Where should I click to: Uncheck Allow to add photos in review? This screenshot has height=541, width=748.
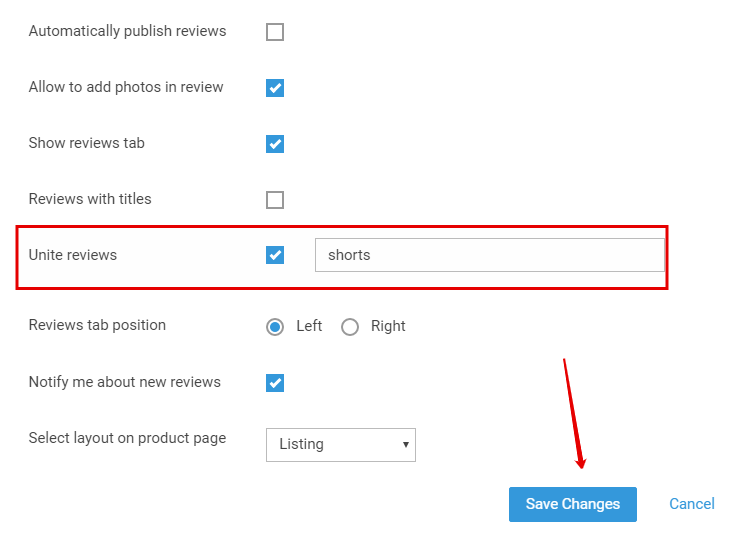(x=275, y=88)
